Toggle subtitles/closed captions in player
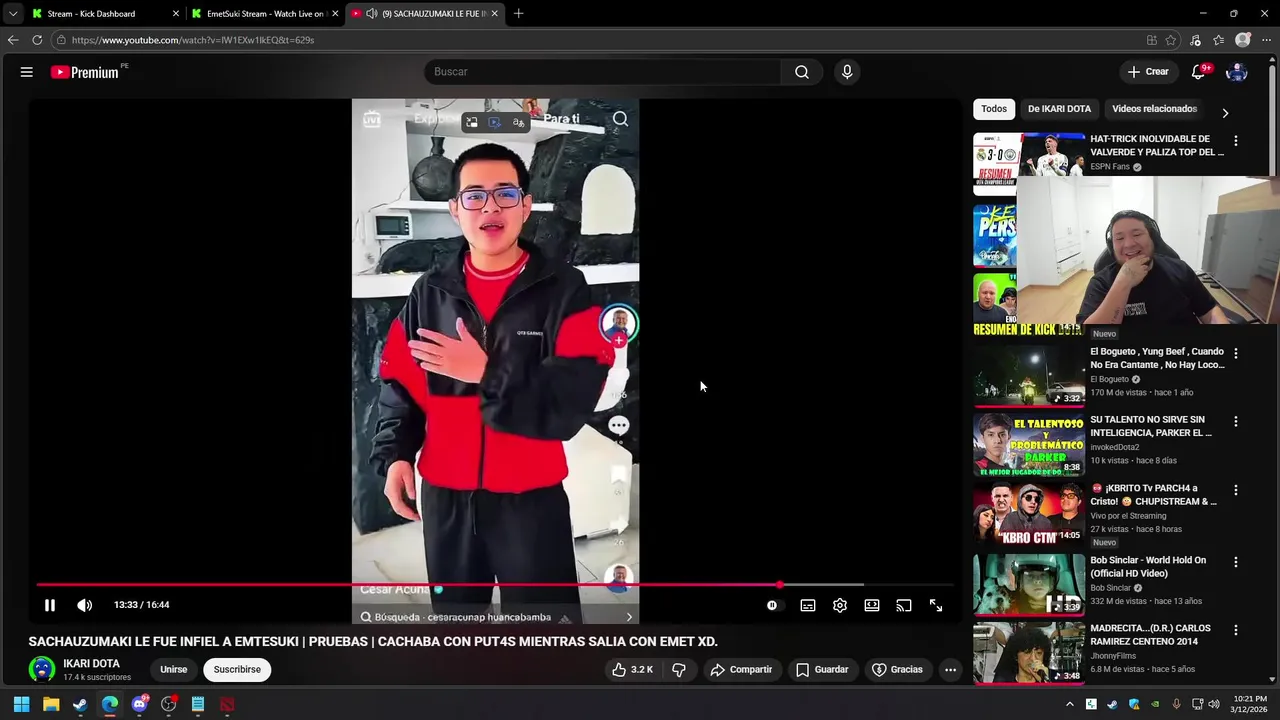Screen dimensions: 1280x720 tap(808, 605)
